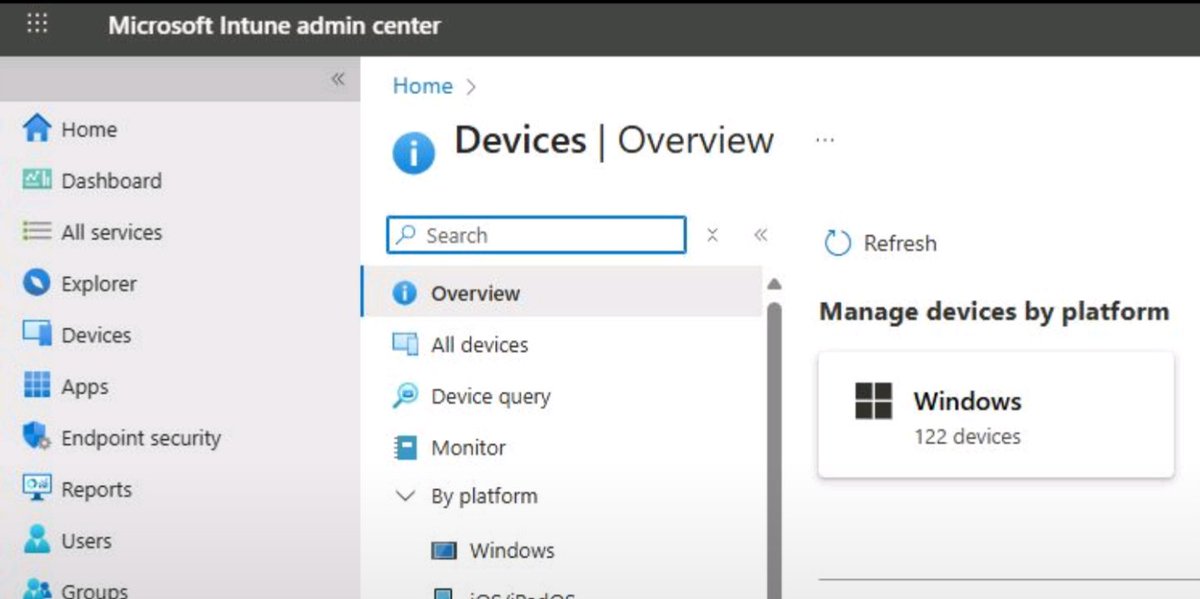
Task: Click the Explorer compass icon
Action: (x=37, y=283)
